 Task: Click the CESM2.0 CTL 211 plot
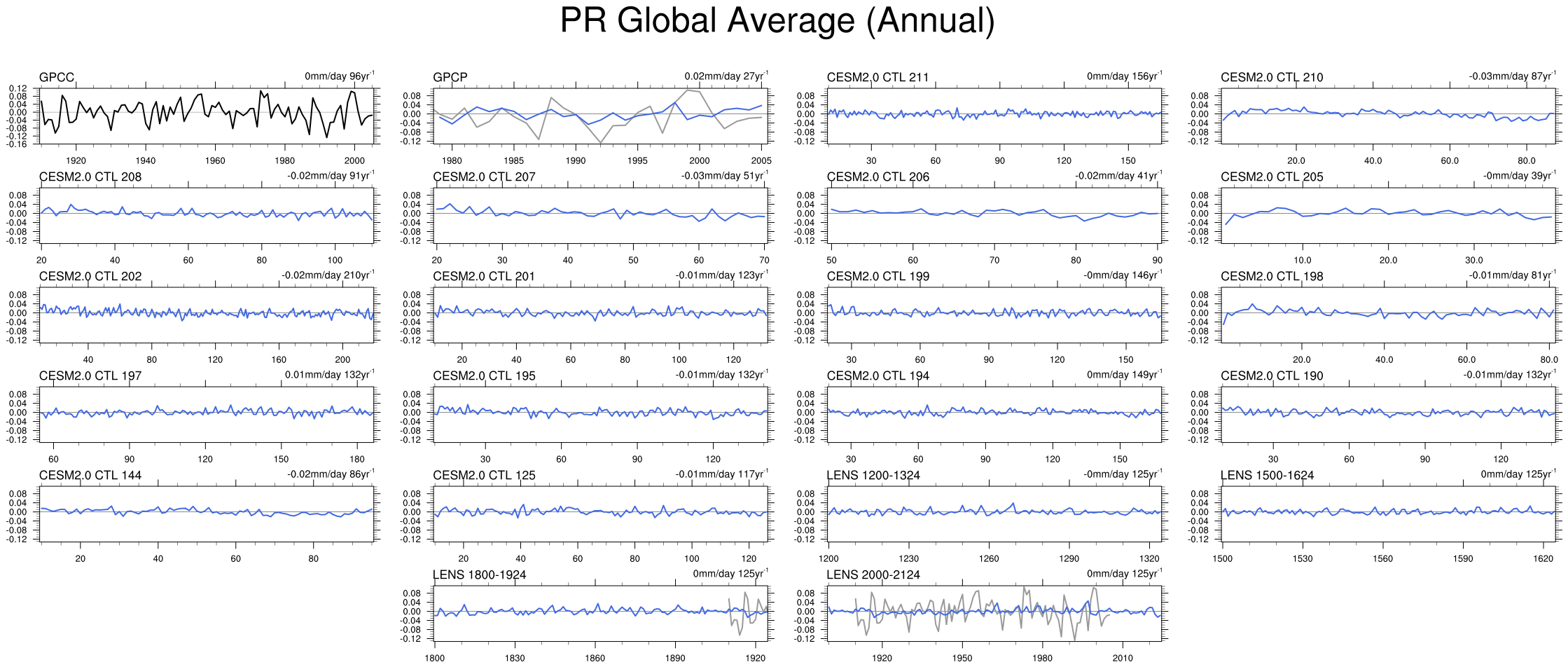pyautogui.click(x=994, y=116)
